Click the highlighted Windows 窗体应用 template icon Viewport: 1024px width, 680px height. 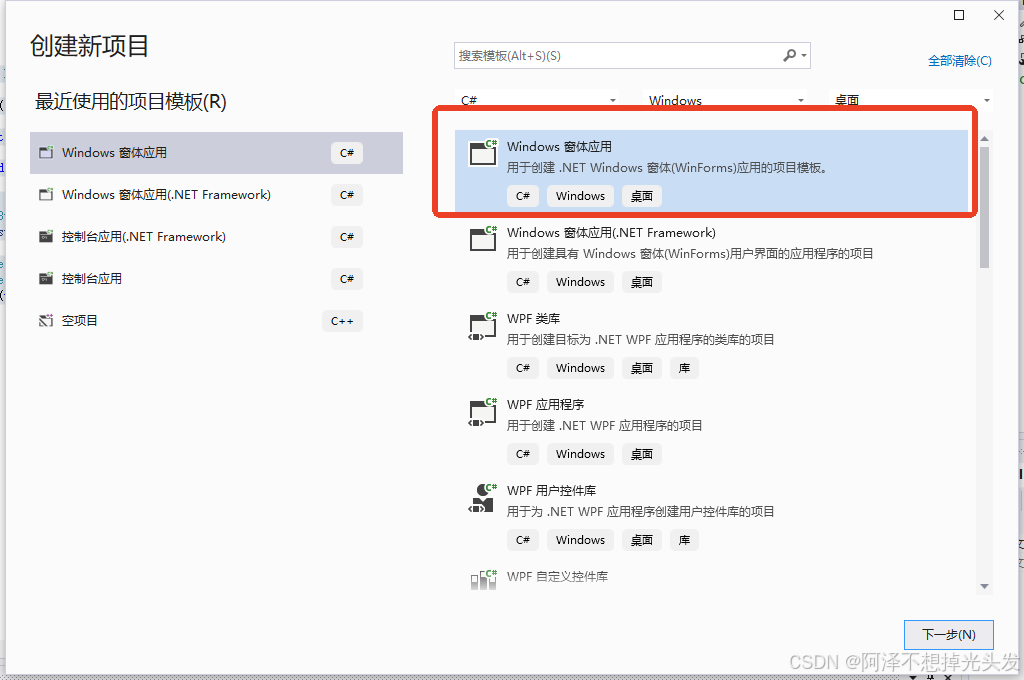coord(483,153)
